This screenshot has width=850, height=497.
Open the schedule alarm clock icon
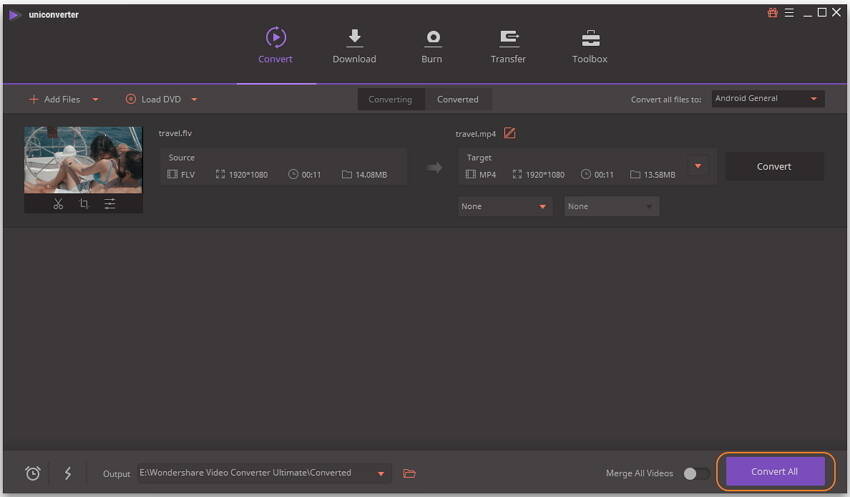point(33,473)
